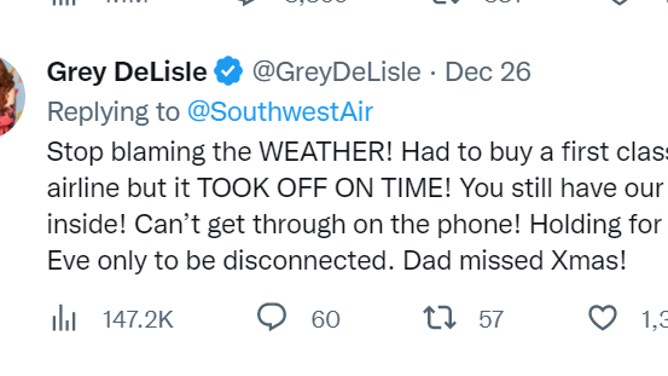Visit the @GreyDeLisle handle
This screenshot has width=668, height=376.
tap(337, 72)
